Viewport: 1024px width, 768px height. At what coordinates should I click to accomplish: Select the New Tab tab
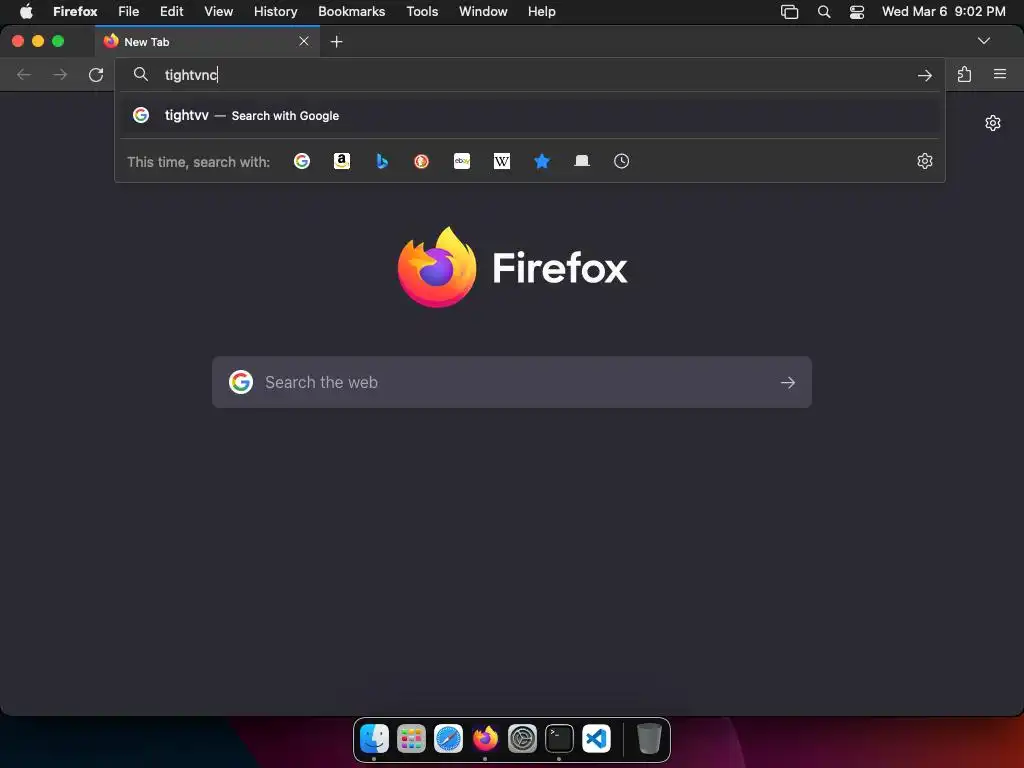click(x=207, y=42)
